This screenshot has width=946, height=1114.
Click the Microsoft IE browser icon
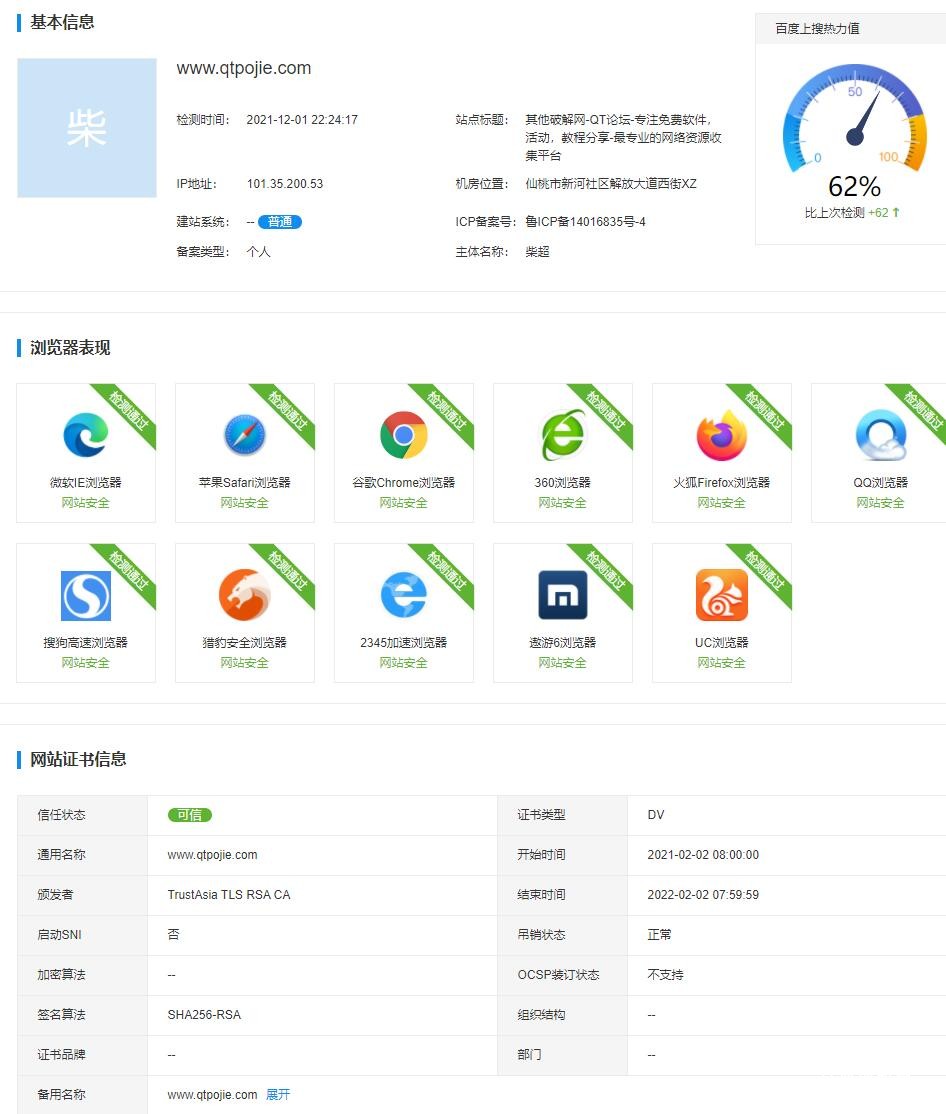(x=86, y=435)
